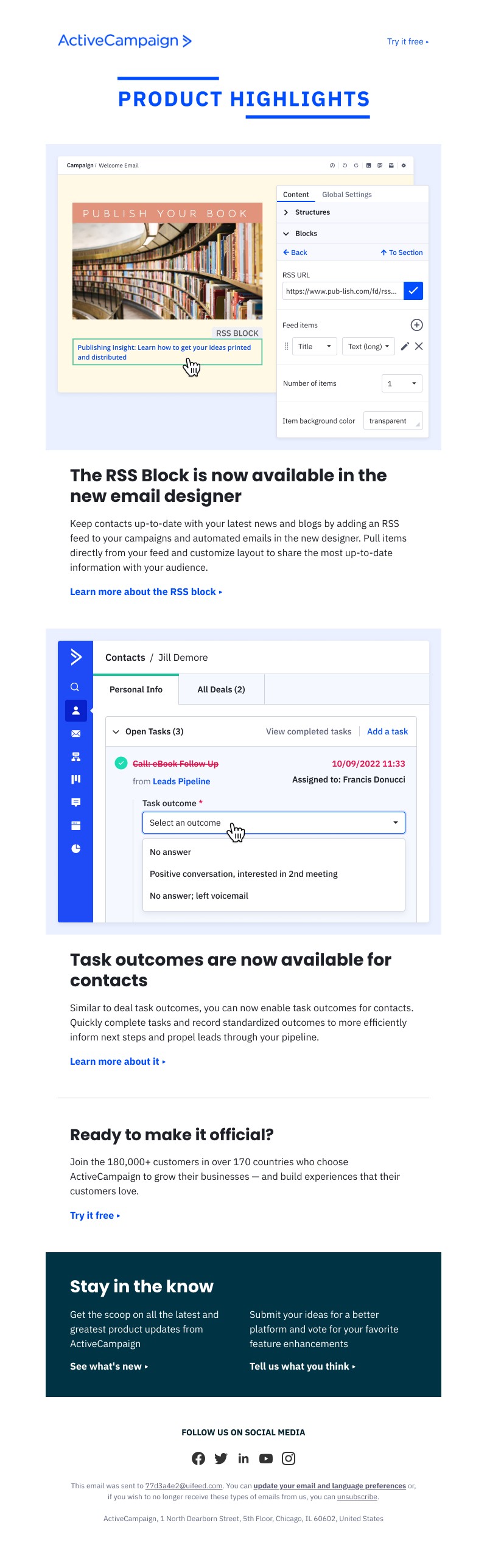Click the Item background color field
Viewport: 487px width, 1568px height.
pyautogui.click(x=393, y=421)
